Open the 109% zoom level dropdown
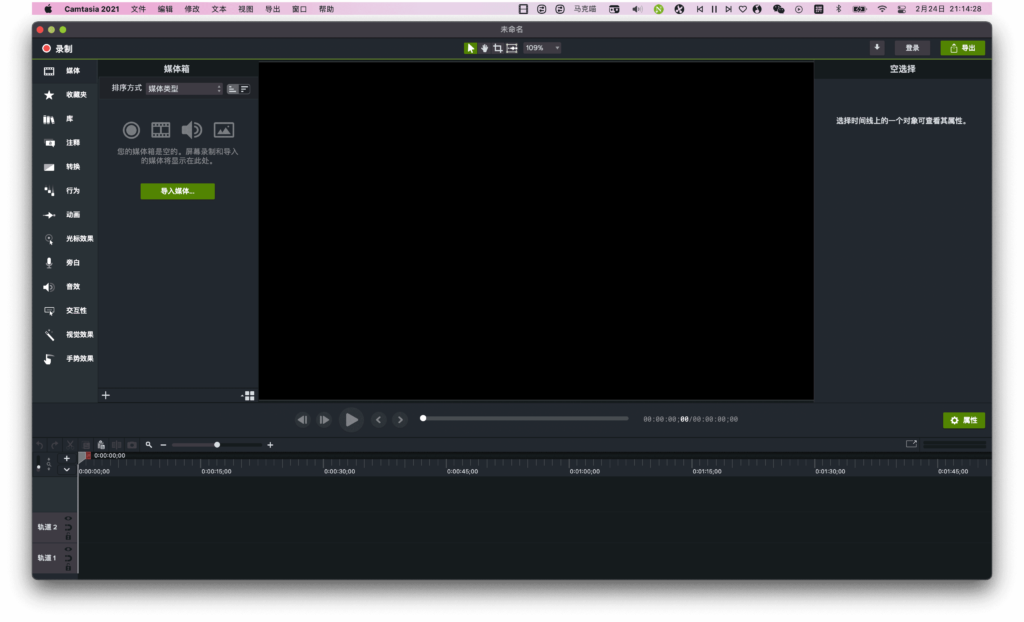This screenshot has height=622, width=1024. click(x=540, y=46)
